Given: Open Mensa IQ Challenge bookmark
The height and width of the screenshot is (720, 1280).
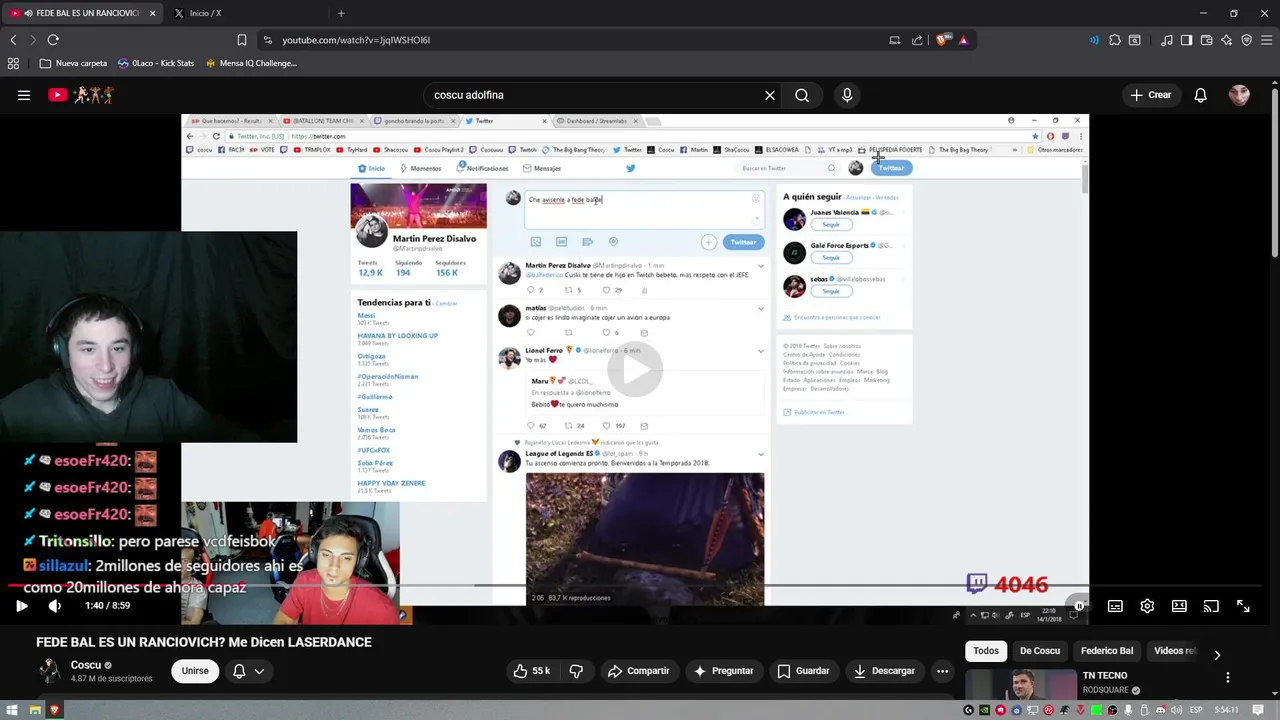Looking at the screenshot, I should (251, 63).
